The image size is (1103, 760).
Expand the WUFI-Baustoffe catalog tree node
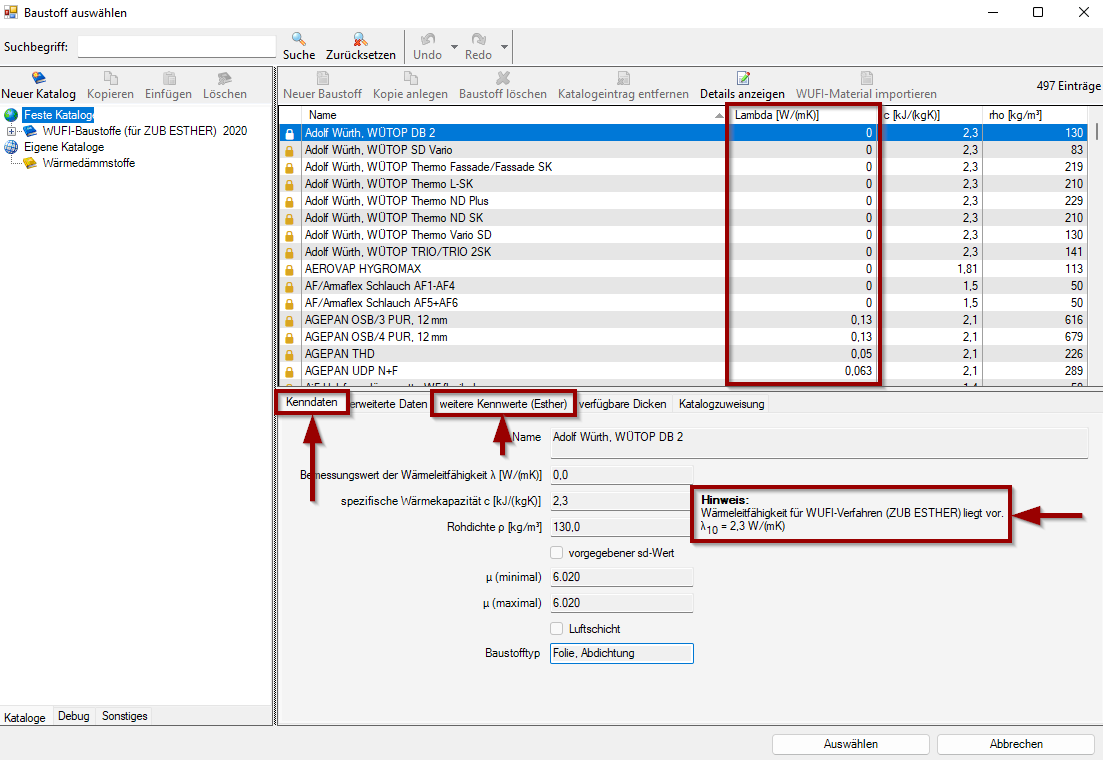(11, 131)
